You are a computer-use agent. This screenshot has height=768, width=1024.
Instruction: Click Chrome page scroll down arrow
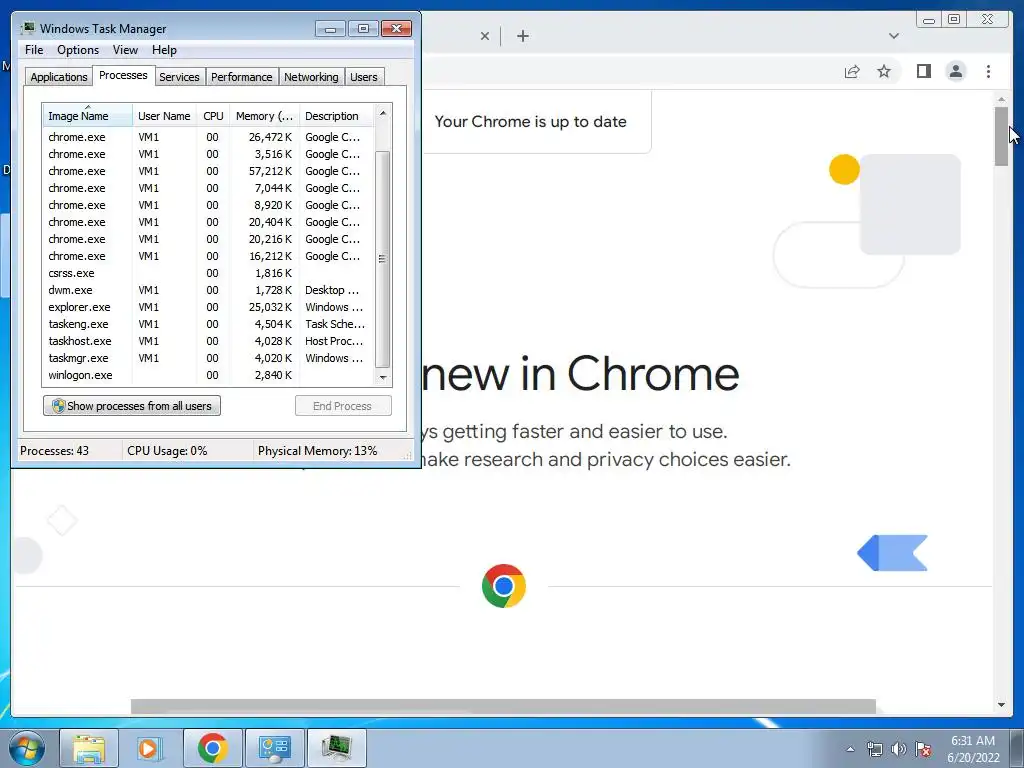click(1001, 705)
